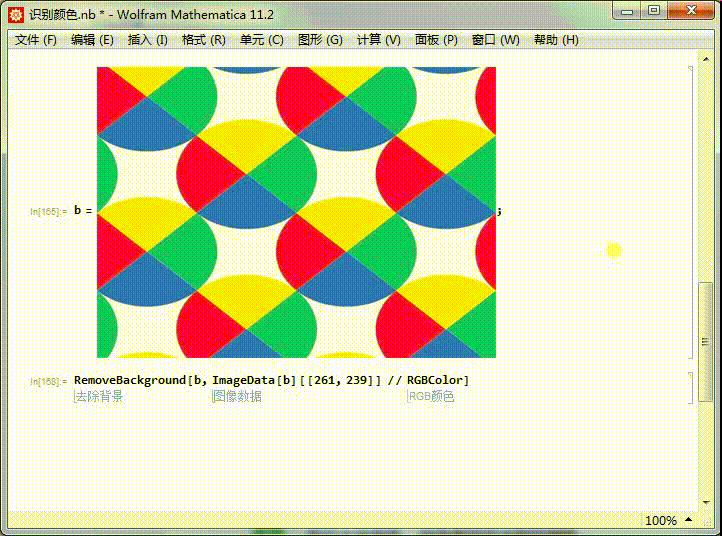This screenshot has height=536, width=722.
Task: Click scrollbar up arrow
Action: (706, 59)
